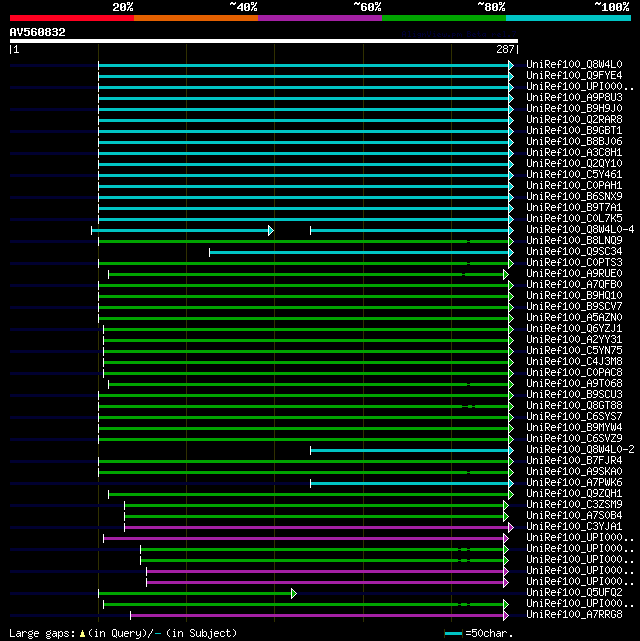The width and height of the screenshot is (640, 641).
Task: Select the UniRef100_B7FJR4 label
Action: pos(574,461)
